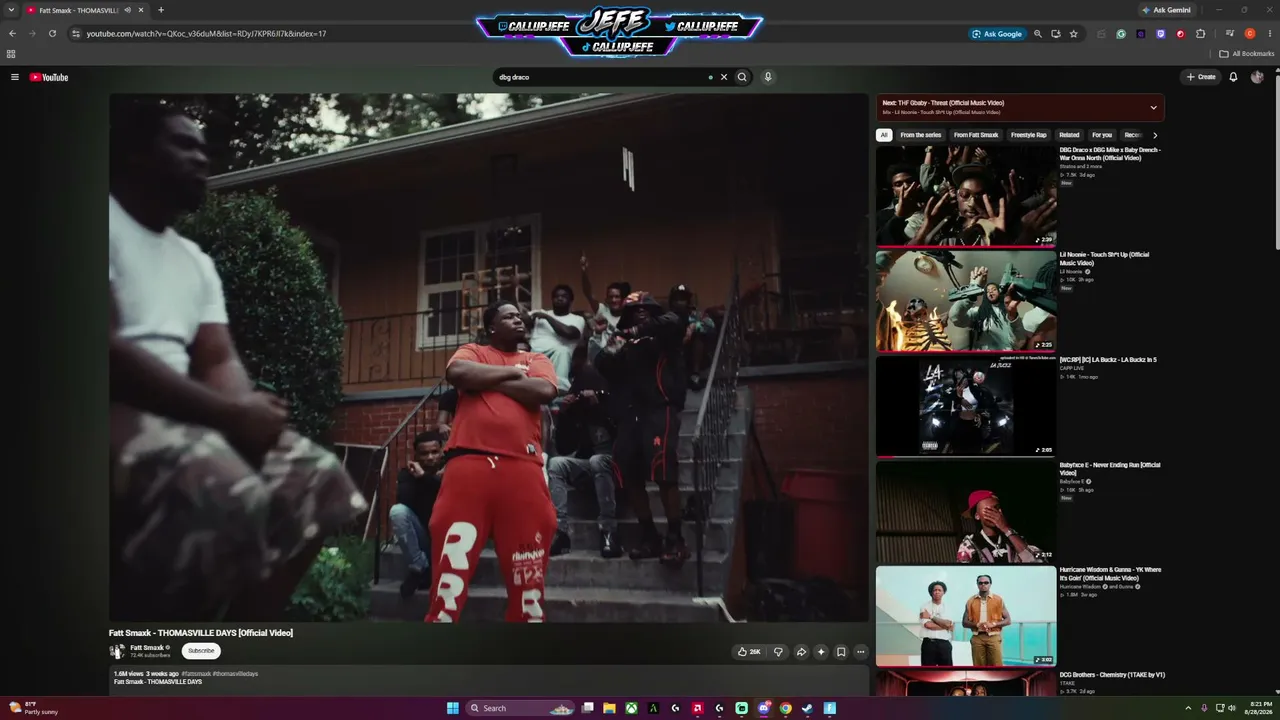Open a new Chrome tab
Viewport: 1280px width, 720px height.
point(161,10)
